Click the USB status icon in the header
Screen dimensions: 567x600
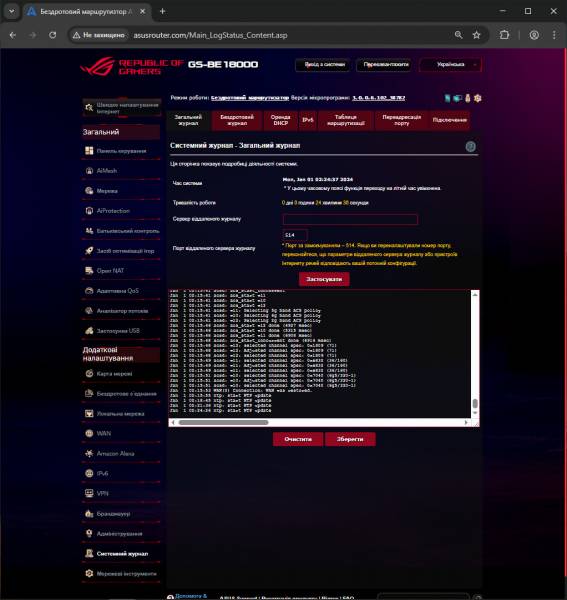pos(468,98)
